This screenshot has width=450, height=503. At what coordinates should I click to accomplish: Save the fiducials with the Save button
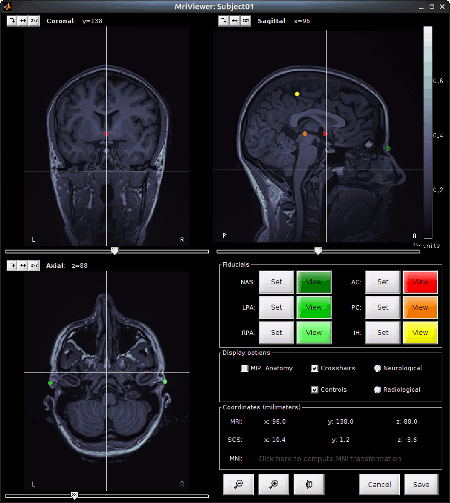(x=421, y=484)
